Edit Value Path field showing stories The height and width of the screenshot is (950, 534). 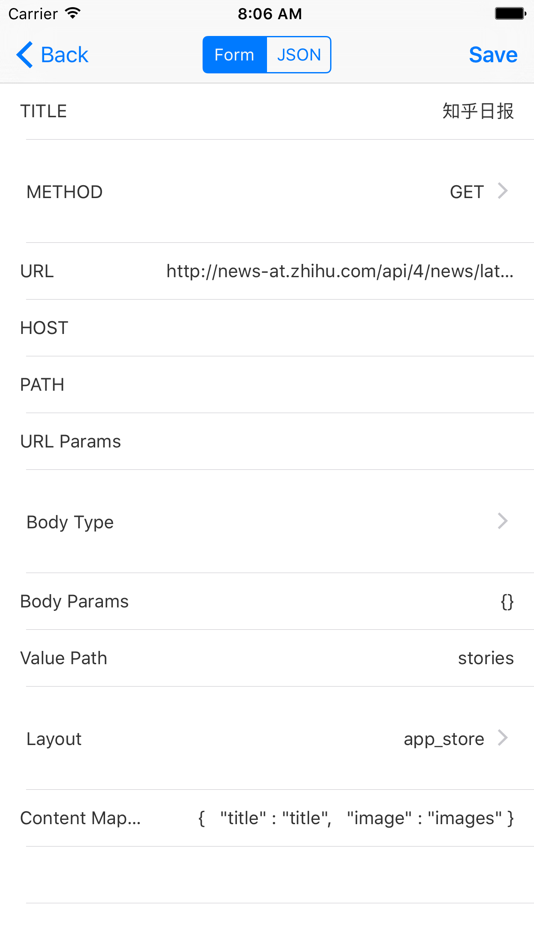(x=486, y=658)
